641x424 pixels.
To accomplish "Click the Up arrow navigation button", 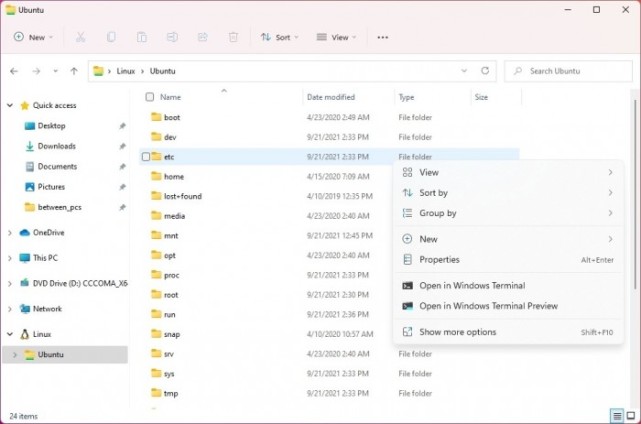I will click(x=74, y=71).
